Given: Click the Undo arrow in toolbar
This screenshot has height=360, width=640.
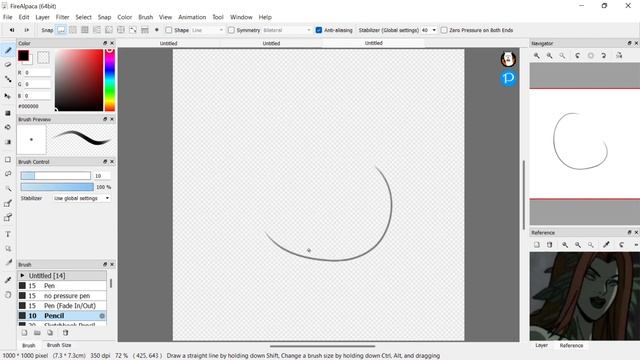Looking at the screenshot, I should 12,30.
